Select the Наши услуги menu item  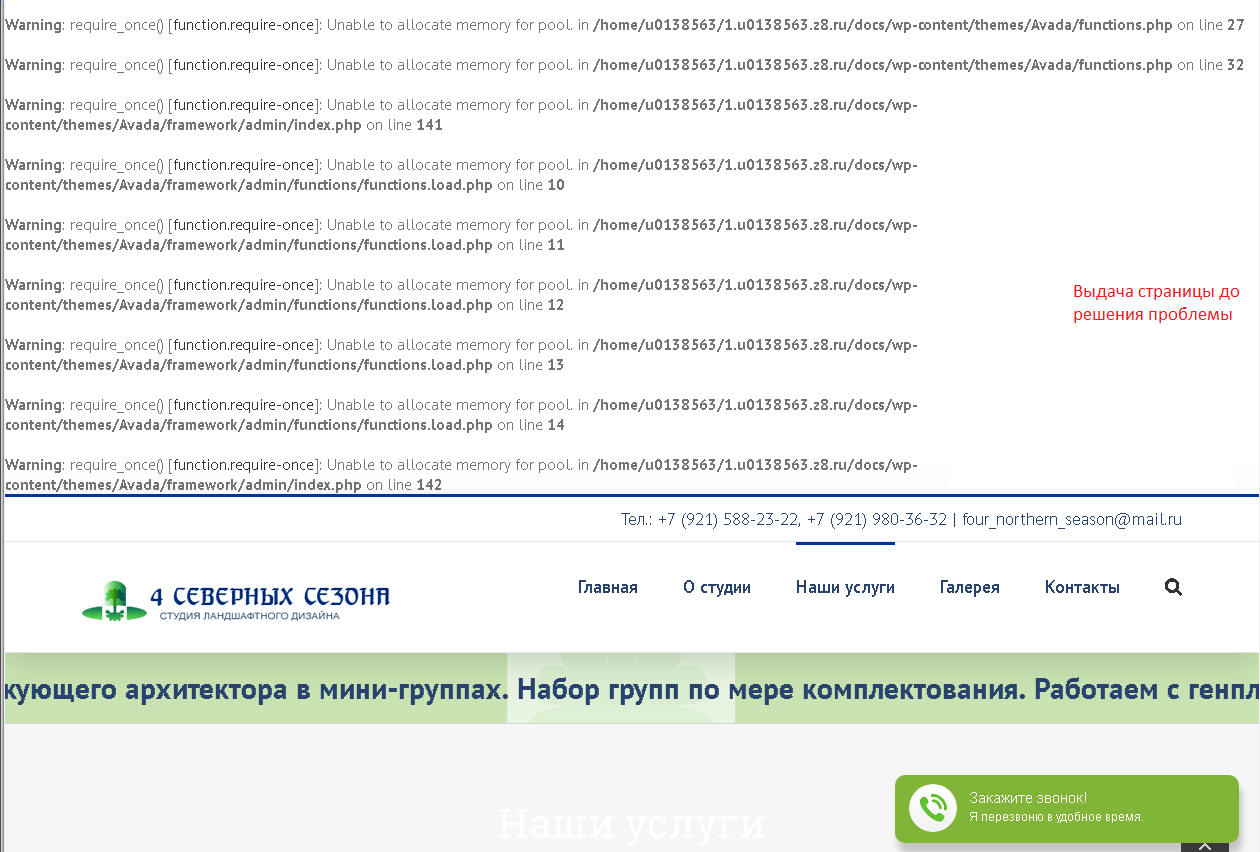845,587
